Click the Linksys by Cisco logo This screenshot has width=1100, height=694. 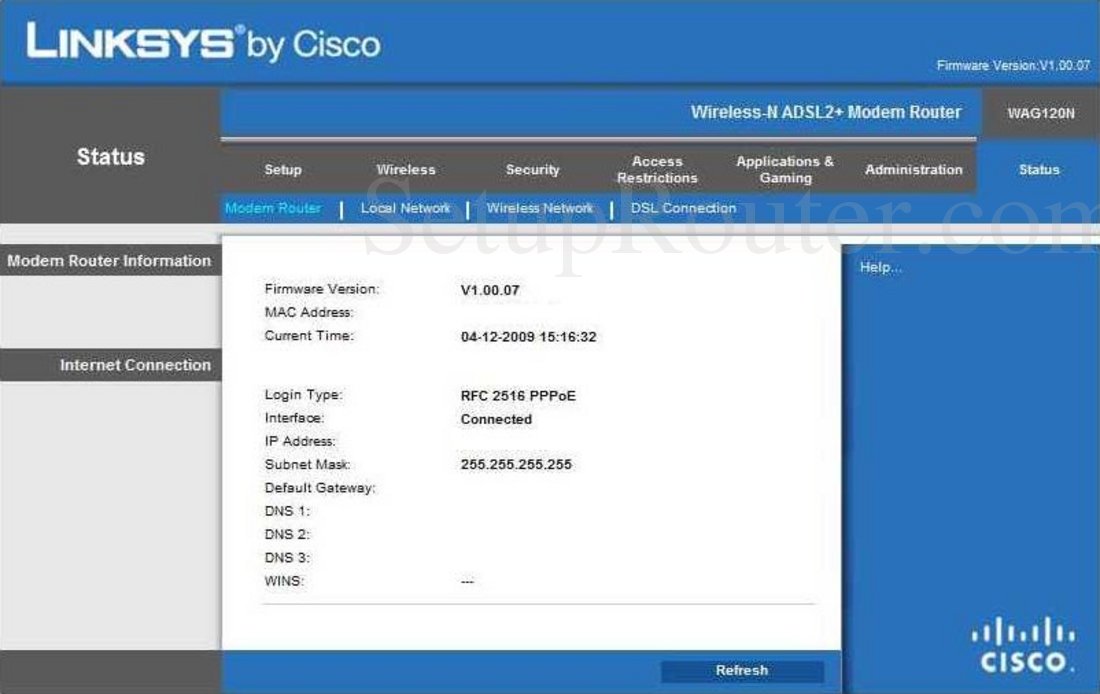pyautogui.click(x=200, y=42)
